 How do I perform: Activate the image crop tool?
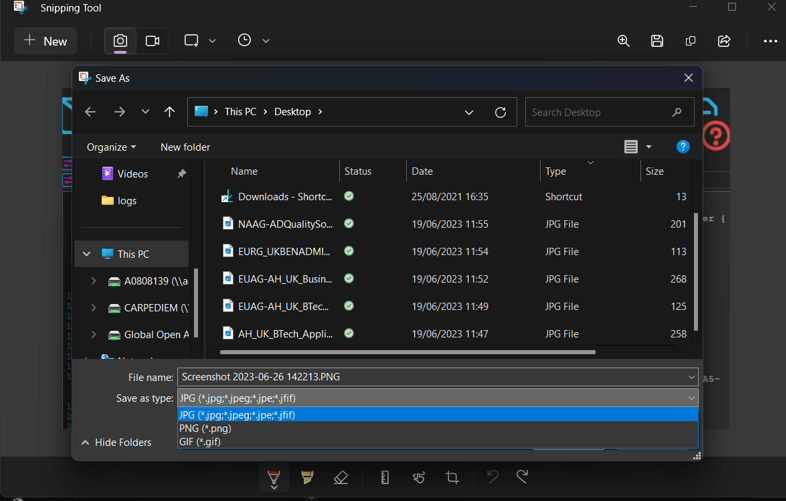pyautogui.click(x=452, y=478)
